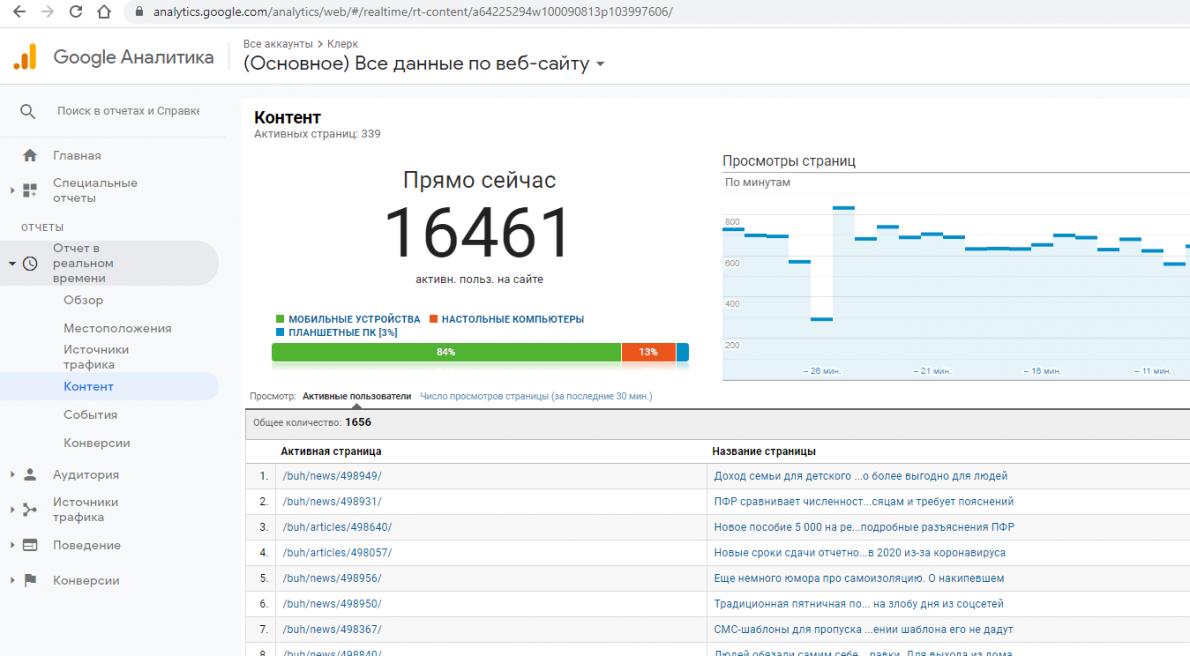Screen dimensions: 1190x656
Task: Open real-time 'Конверсии' under События
Action: pos(96,443)
